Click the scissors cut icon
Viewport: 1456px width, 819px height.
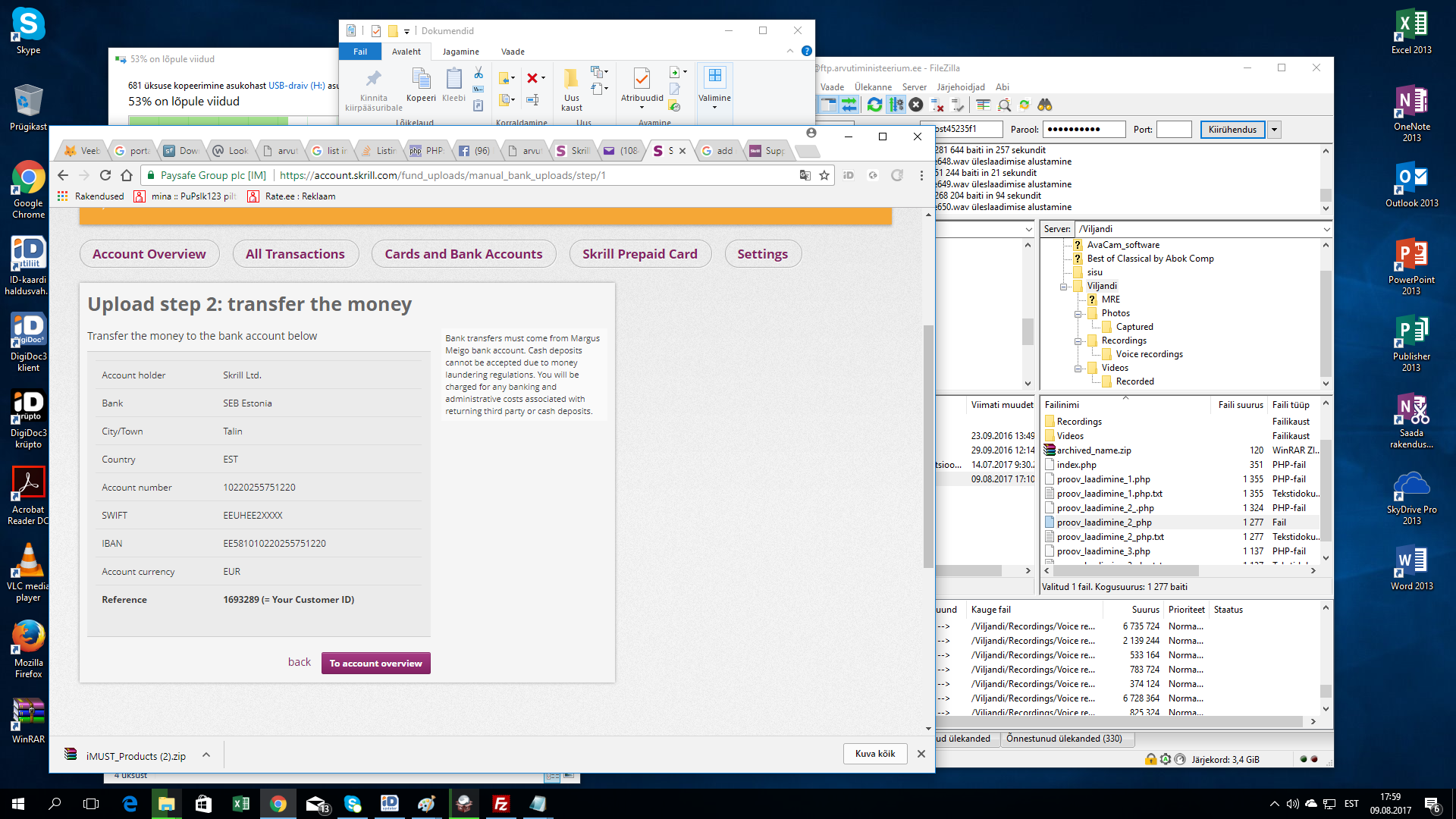coord(479,73)
